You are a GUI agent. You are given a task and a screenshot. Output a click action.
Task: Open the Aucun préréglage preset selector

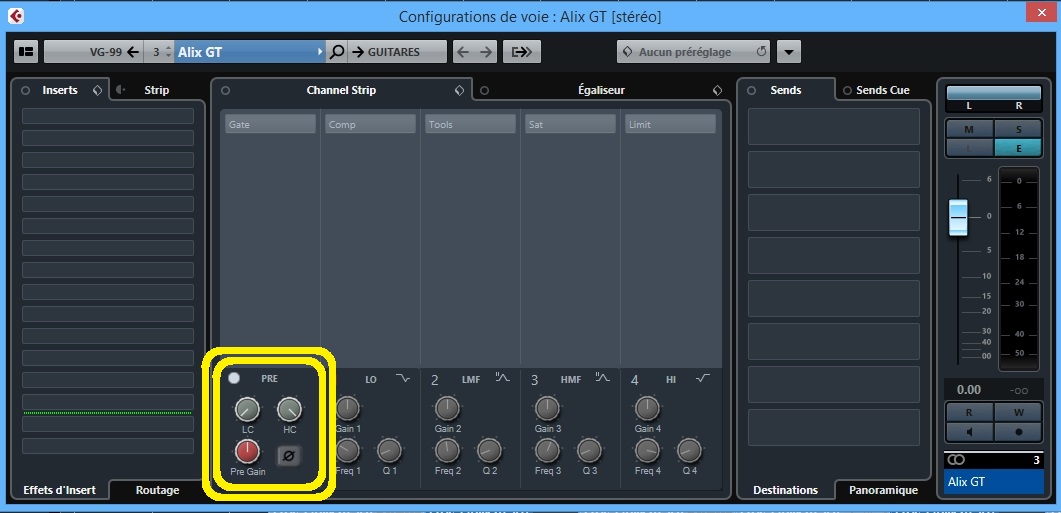(x=685, y=51)
